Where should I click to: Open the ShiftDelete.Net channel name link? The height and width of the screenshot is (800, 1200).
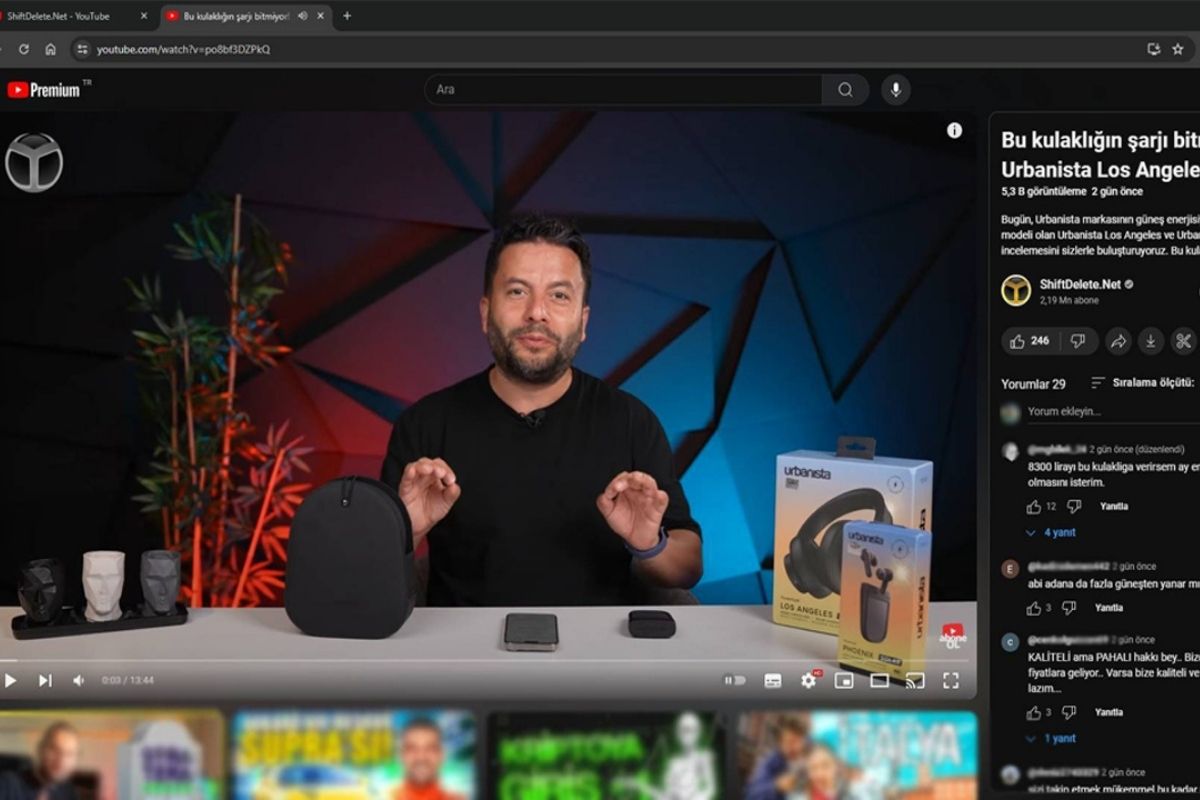1080,284
